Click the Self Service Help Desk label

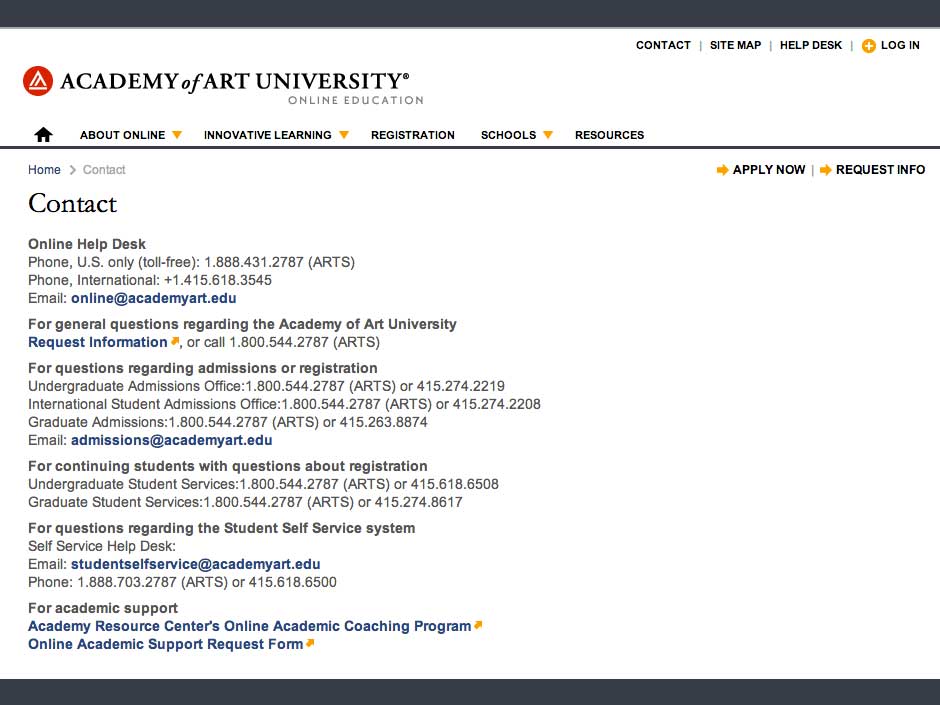tap(102, 546)
